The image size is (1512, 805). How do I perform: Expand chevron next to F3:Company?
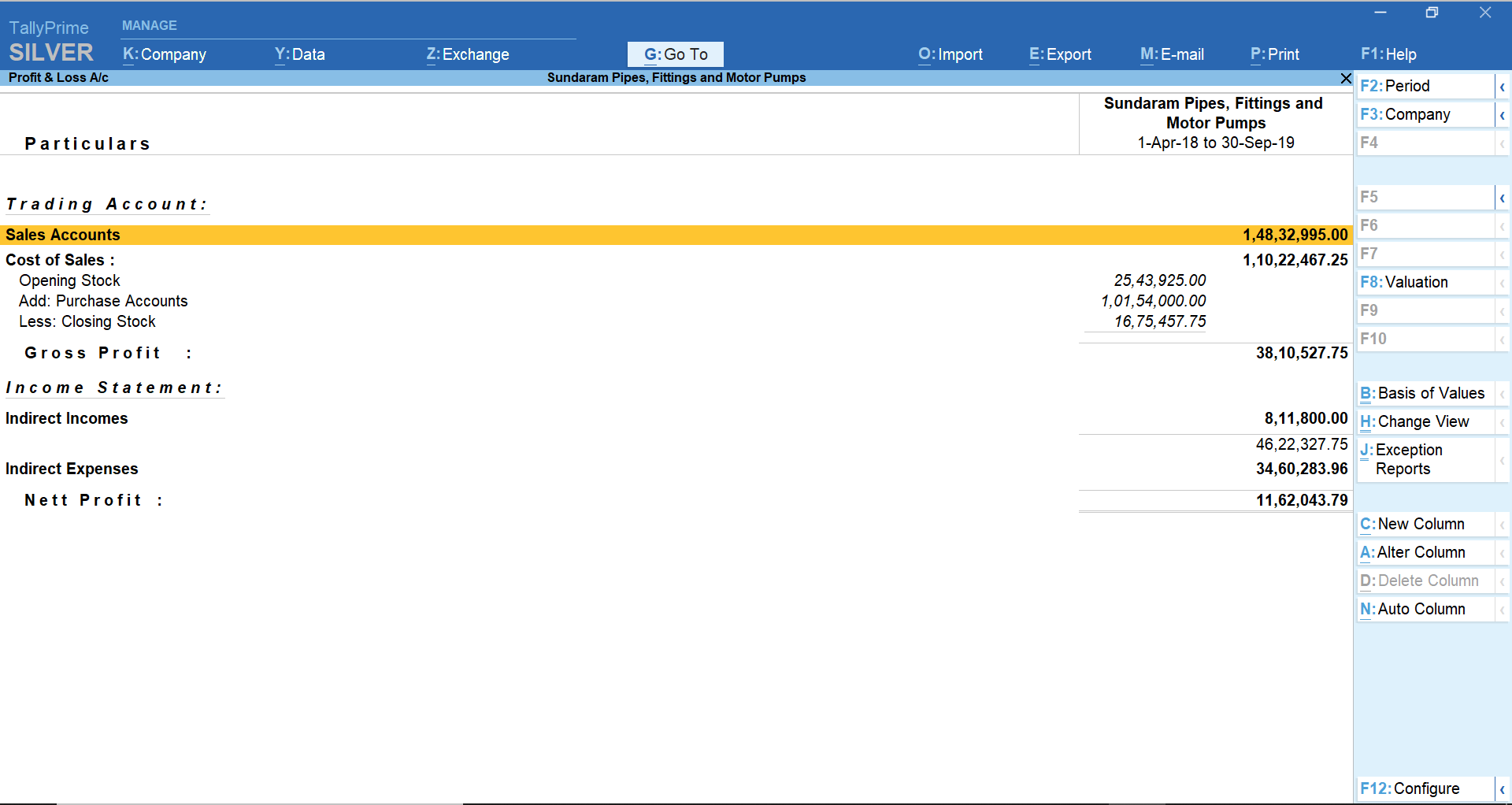[x=1503, y=115]
